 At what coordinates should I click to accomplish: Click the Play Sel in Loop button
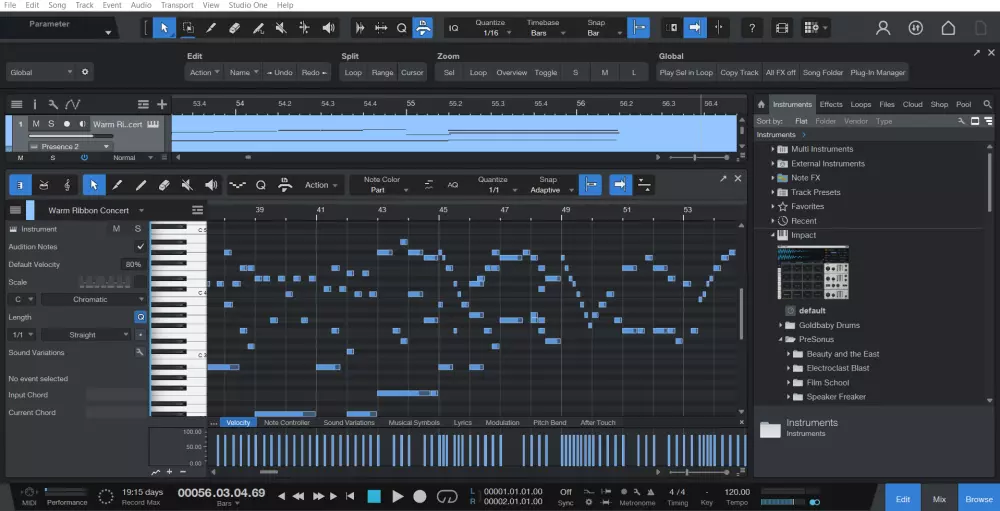(x=685, y=72)
